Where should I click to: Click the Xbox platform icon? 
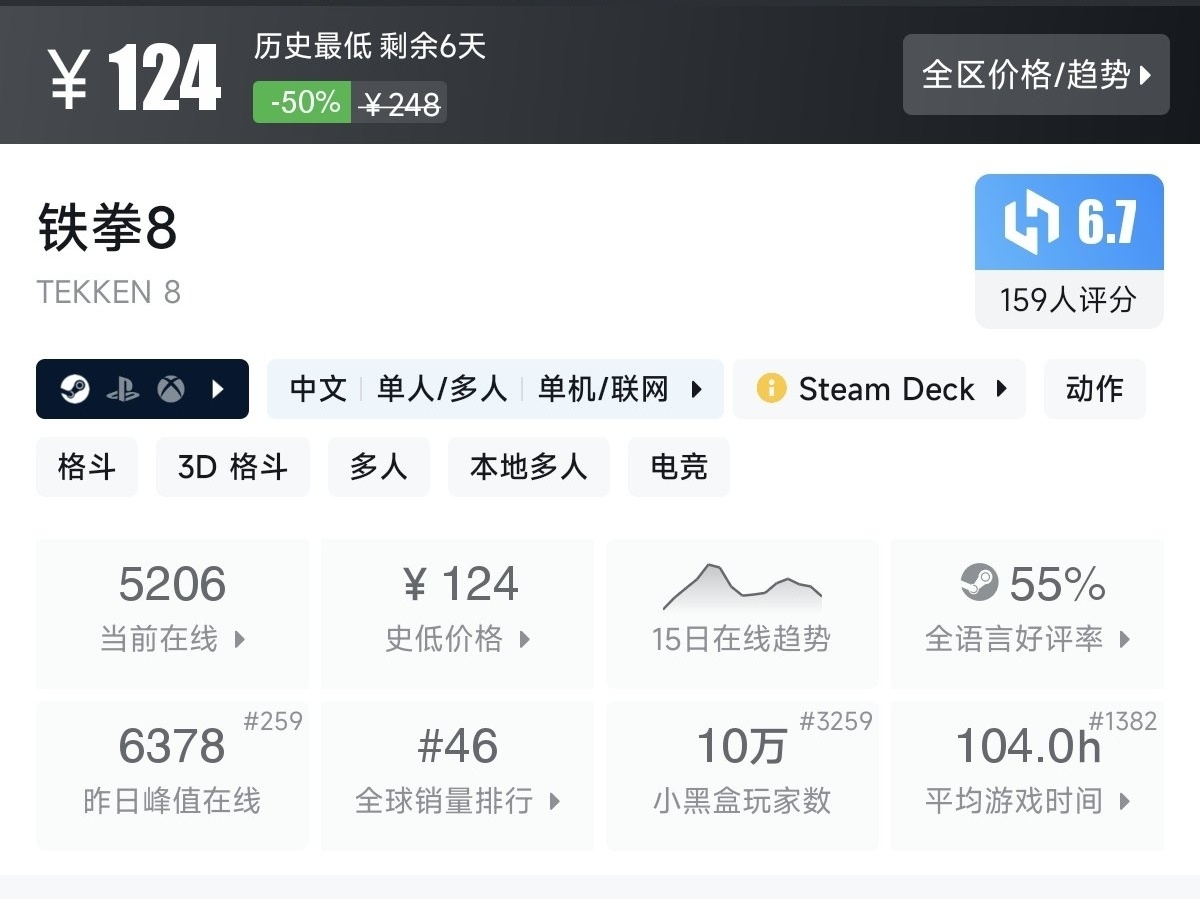pos(171,389)
